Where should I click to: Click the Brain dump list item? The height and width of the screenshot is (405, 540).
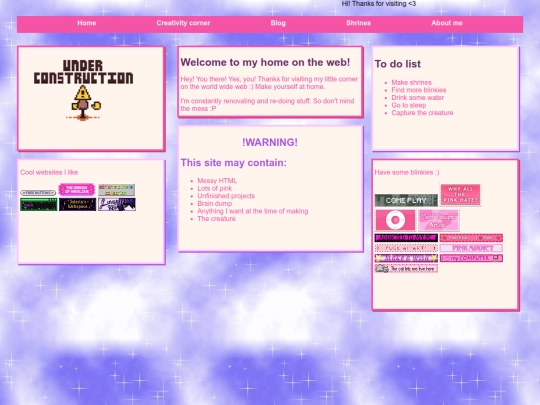pos(214,203)
